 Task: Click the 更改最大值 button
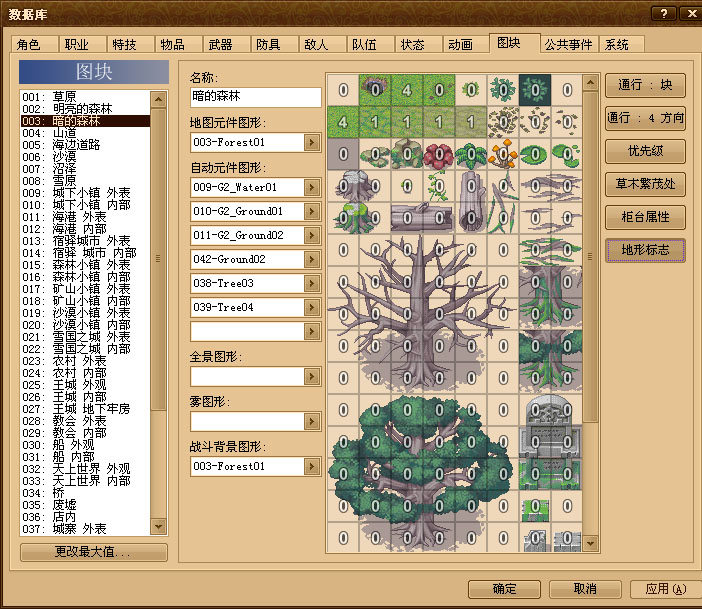94,552
